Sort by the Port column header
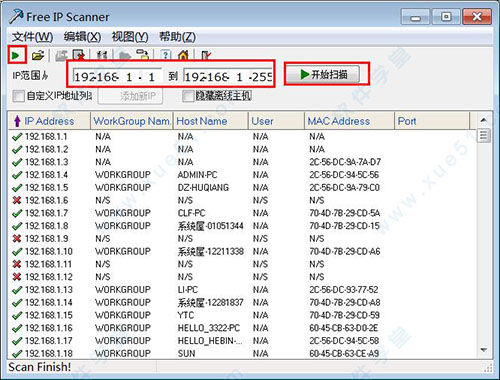This screenshot has width=500, height=380. 432,121
